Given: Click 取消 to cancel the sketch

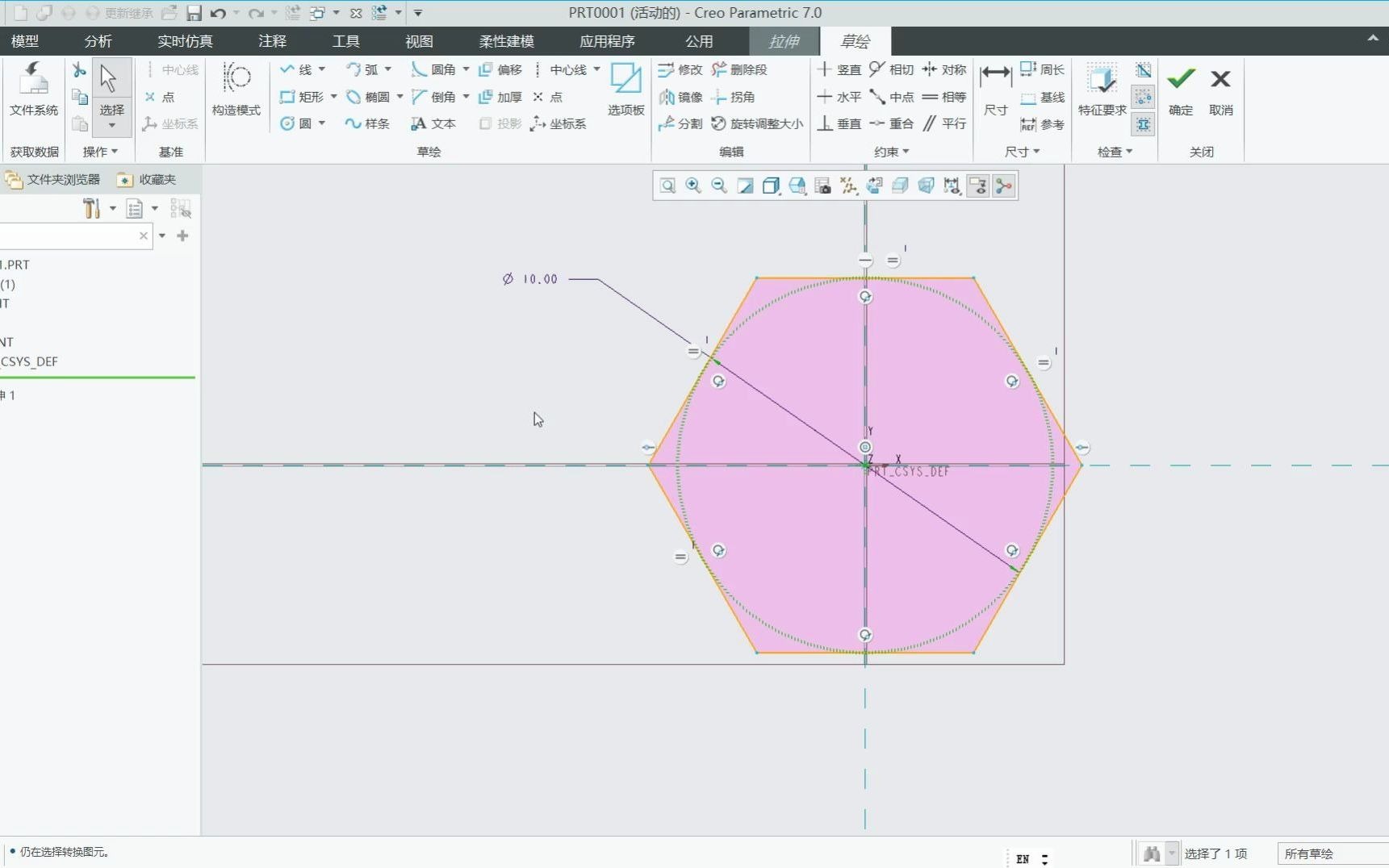Looking at the screenshot, I should [1220, 89].
